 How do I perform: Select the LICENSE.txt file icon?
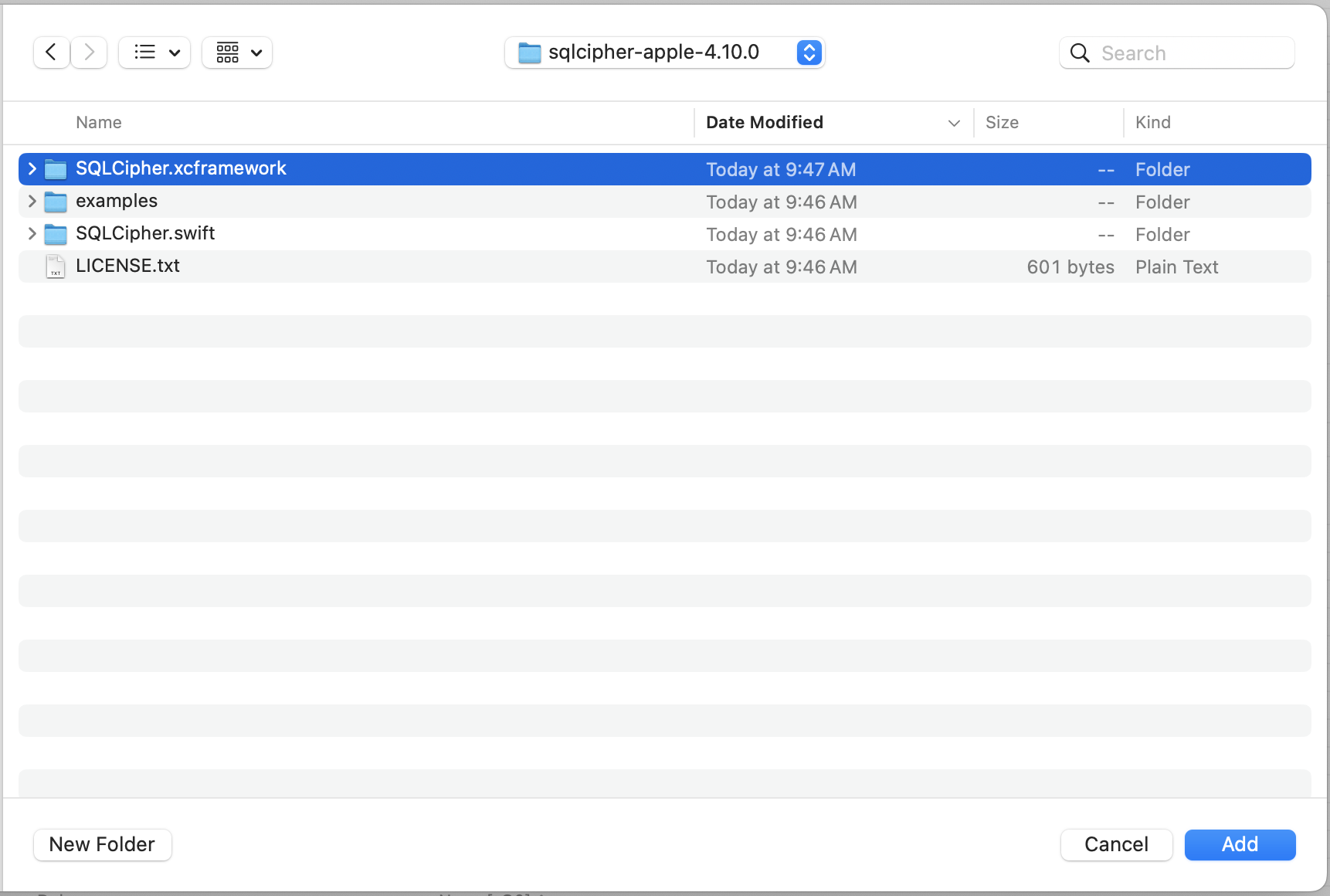56,266
